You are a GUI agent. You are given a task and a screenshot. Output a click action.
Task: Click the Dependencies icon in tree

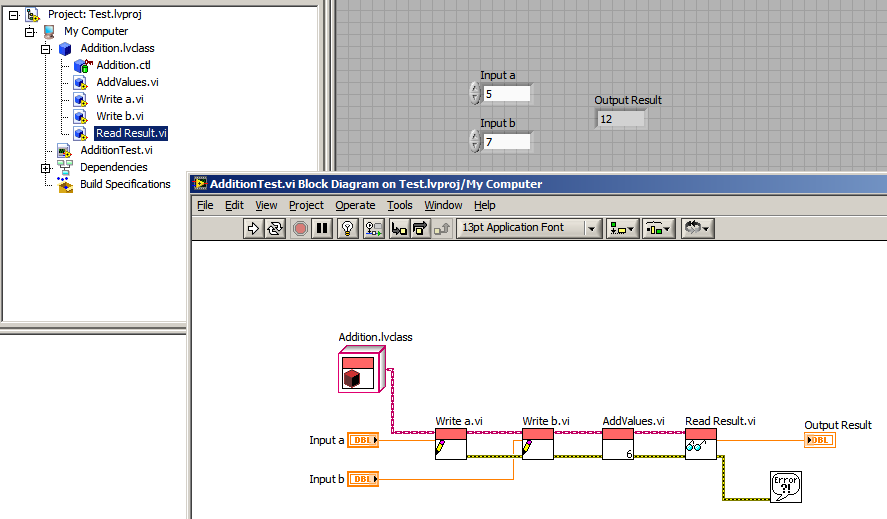click(65, 168)
